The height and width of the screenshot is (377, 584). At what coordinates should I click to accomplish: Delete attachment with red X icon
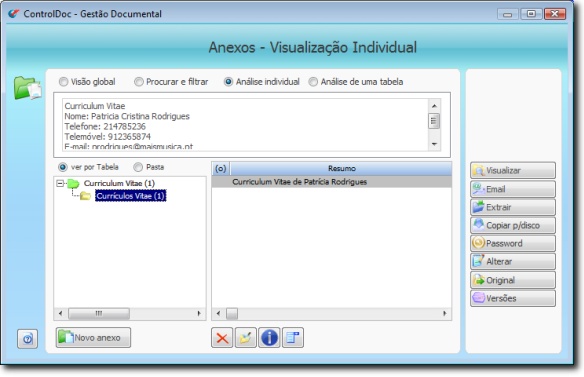222,338
